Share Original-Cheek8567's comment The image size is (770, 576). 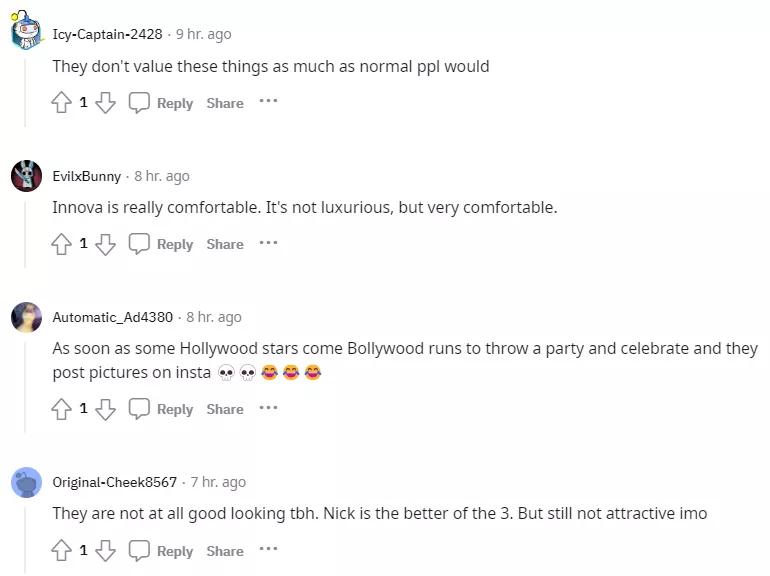coord(225,551)
